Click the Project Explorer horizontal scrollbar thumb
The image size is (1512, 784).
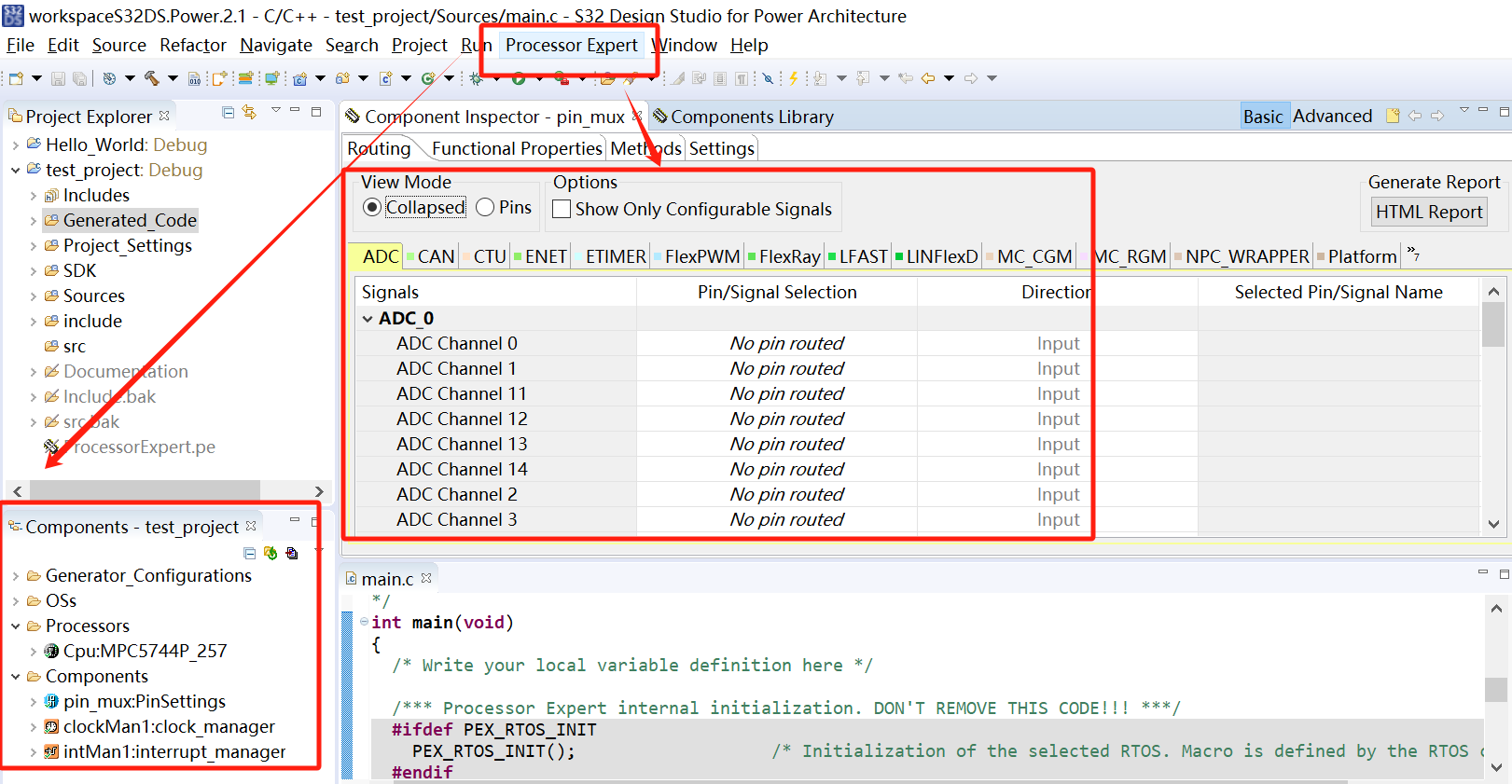145,491
